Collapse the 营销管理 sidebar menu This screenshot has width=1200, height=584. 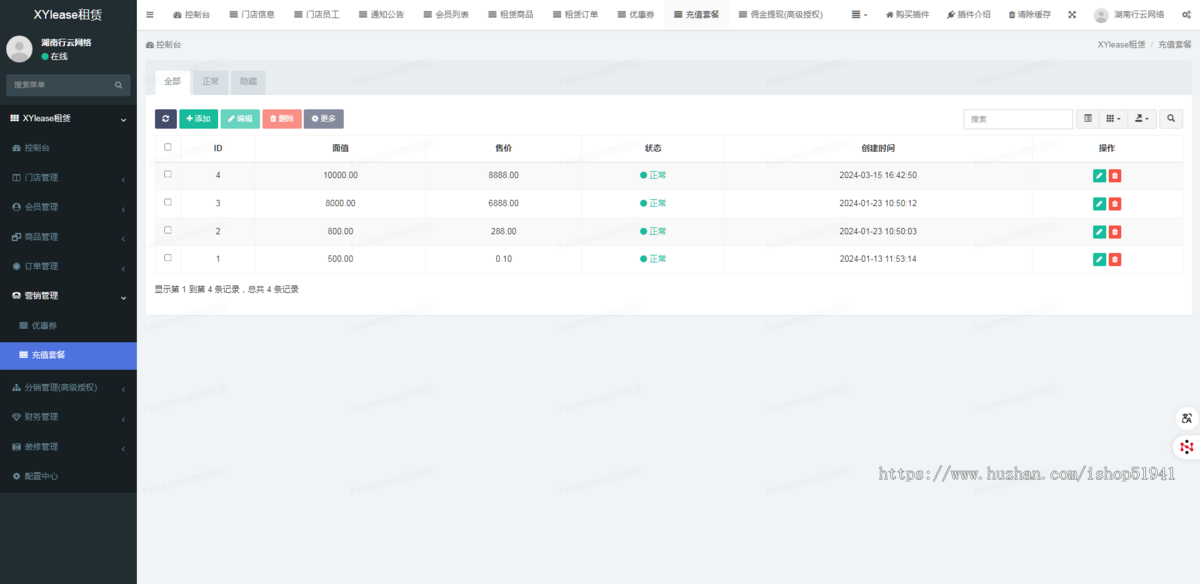68,296
